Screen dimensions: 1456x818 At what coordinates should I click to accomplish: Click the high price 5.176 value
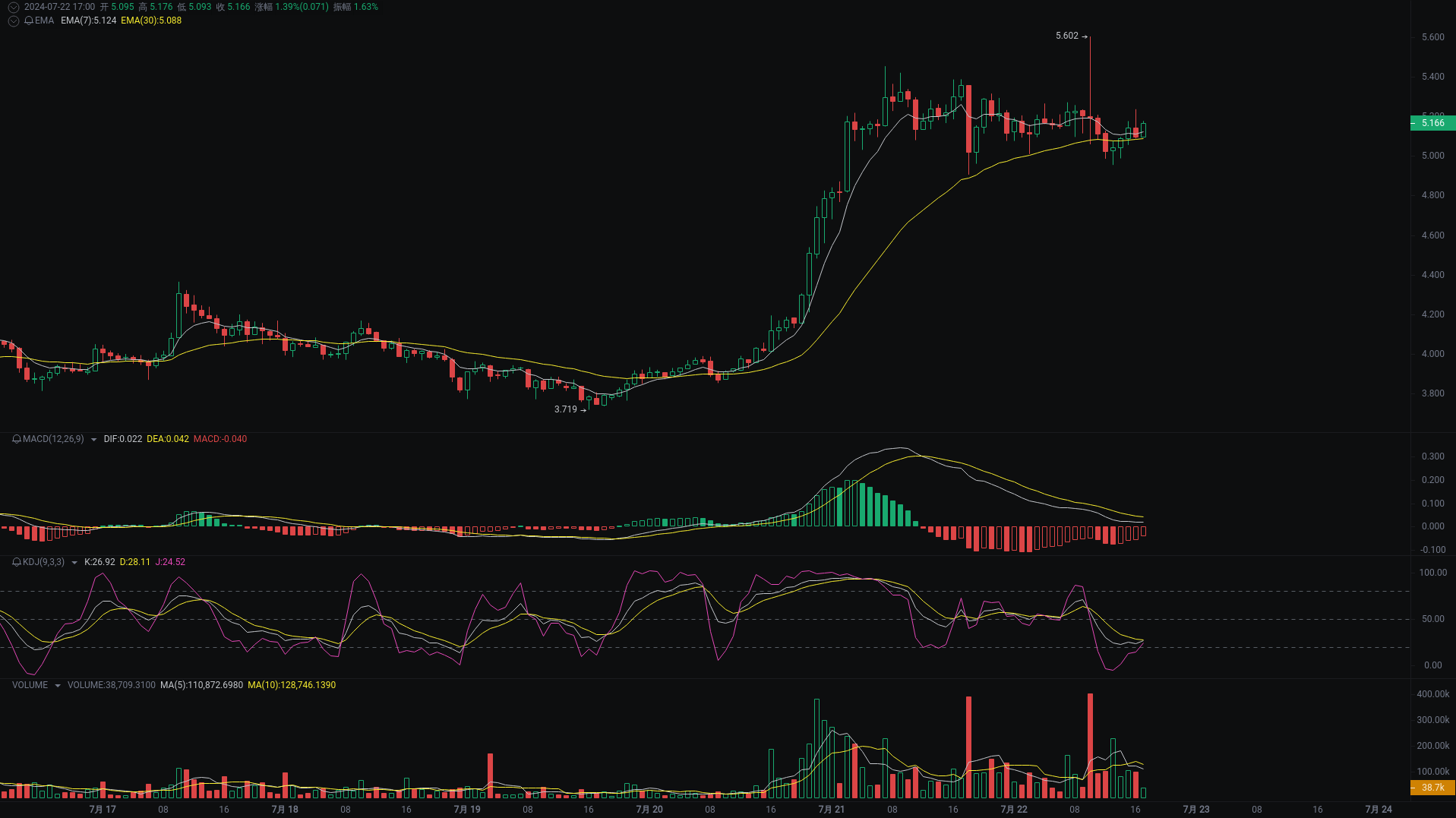(161, 7)
